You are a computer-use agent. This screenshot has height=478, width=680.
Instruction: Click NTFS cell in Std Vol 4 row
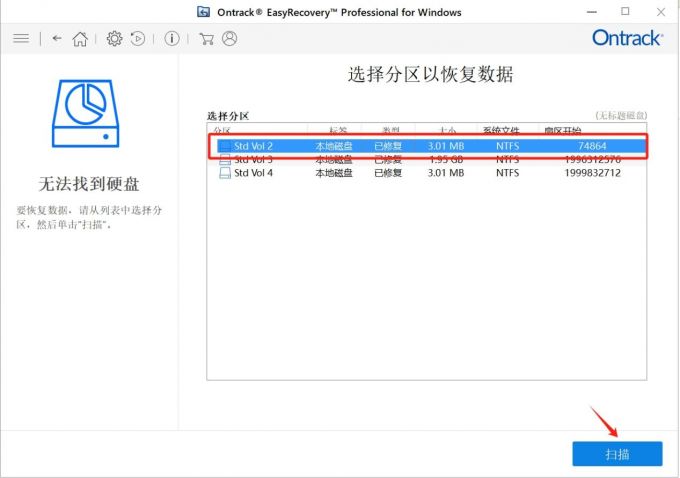[507, 173]
